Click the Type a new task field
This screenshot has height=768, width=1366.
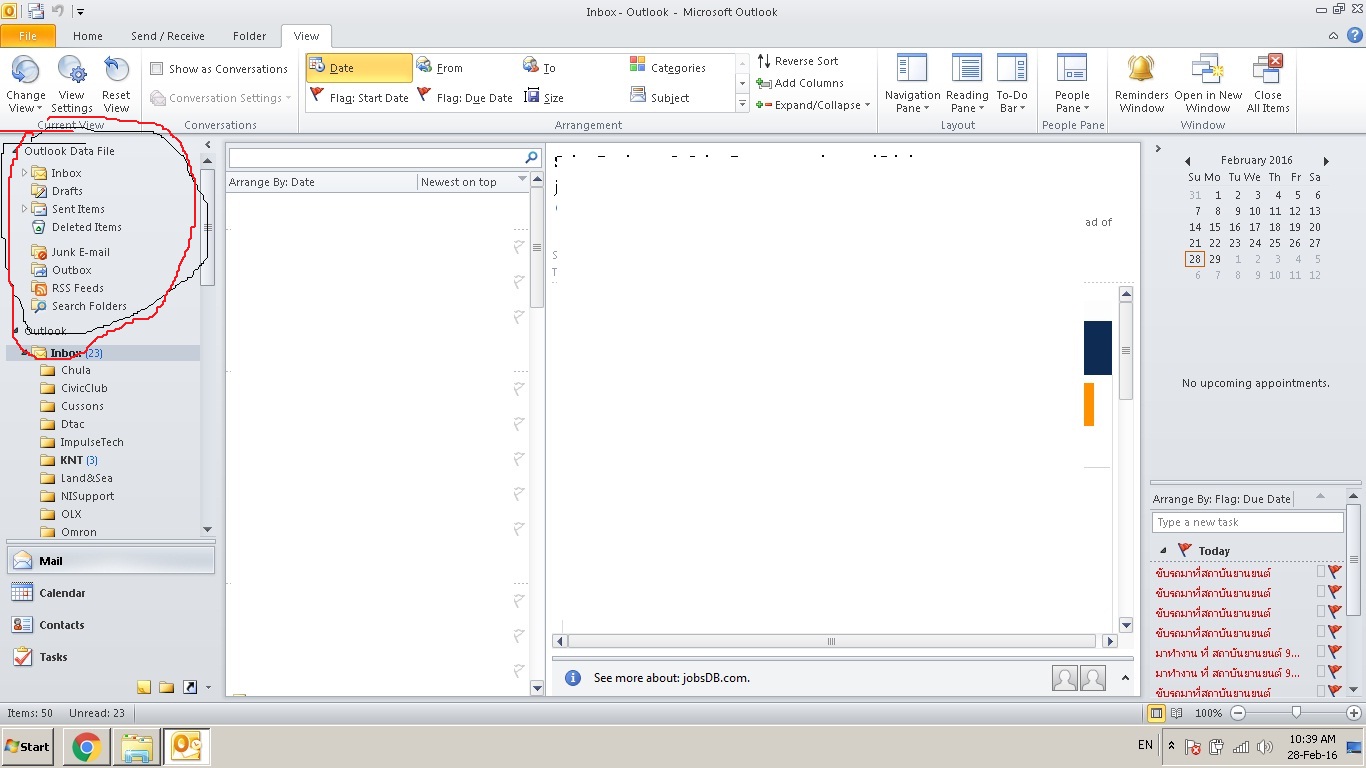[1246, 522]
